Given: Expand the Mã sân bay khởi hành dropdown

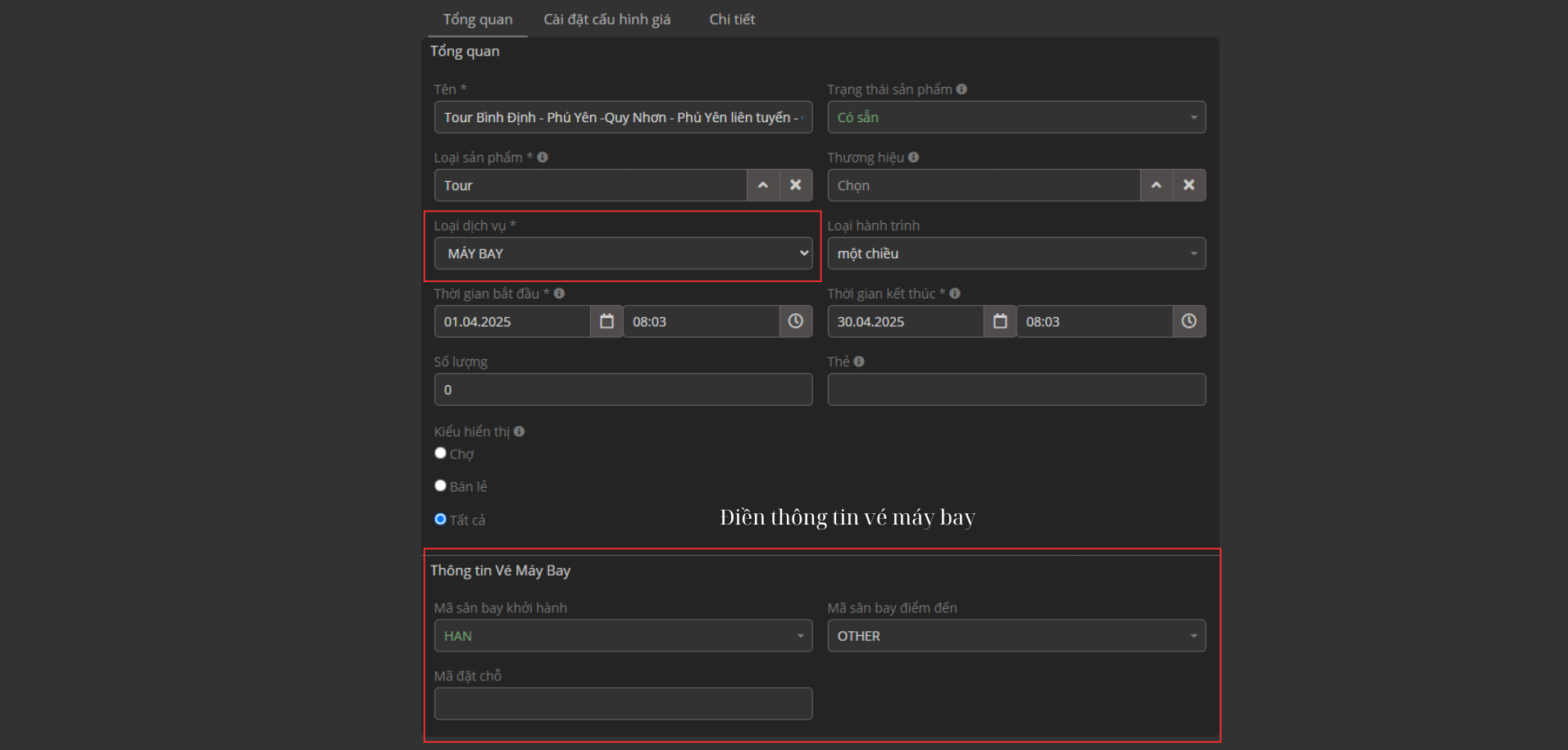Looking at the screenshot, I should click(x=623, y=636).
